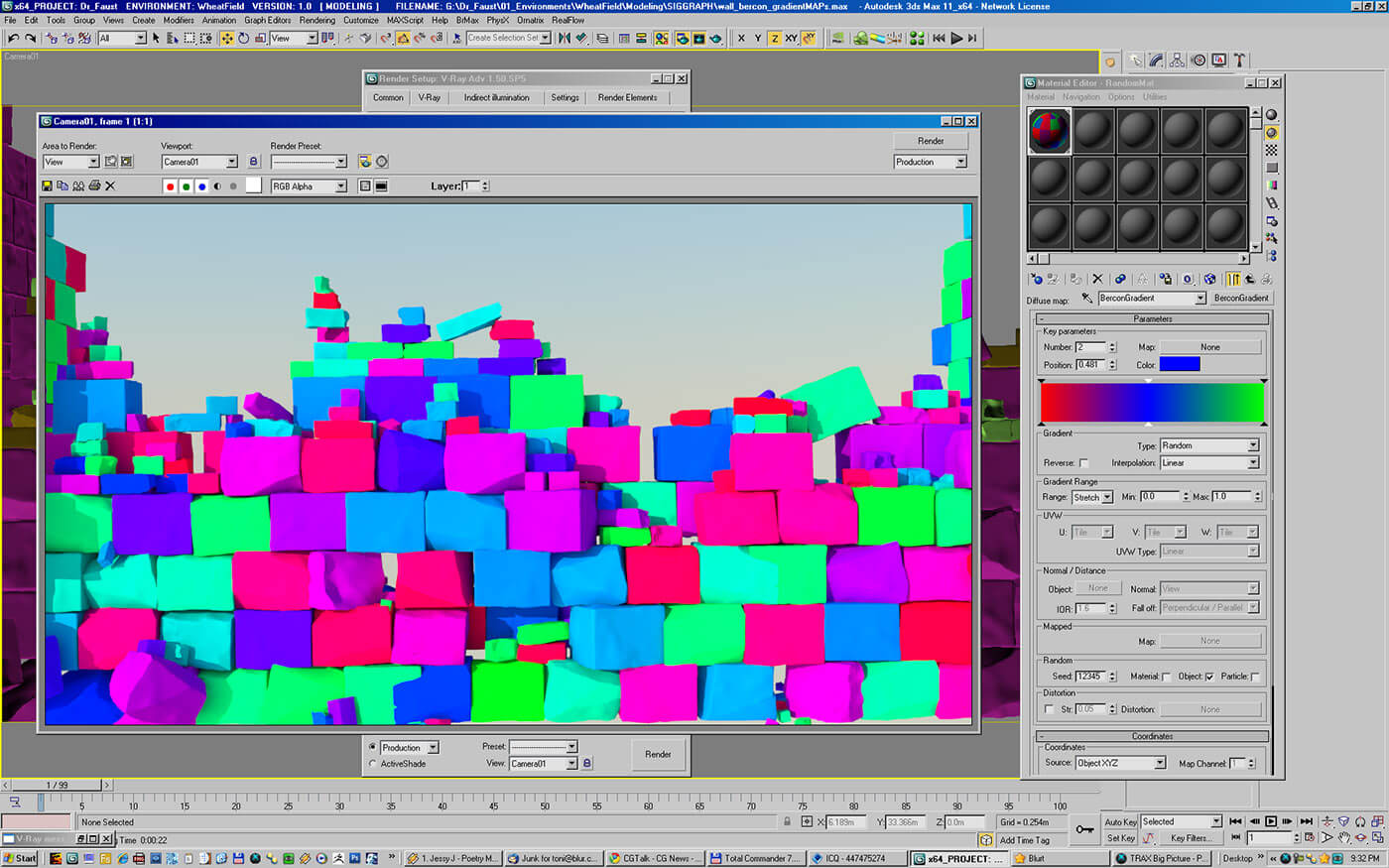The image size is (1389, 868).
Task: Collapse the Coordinates rollout
Action: pos(1153,736)
